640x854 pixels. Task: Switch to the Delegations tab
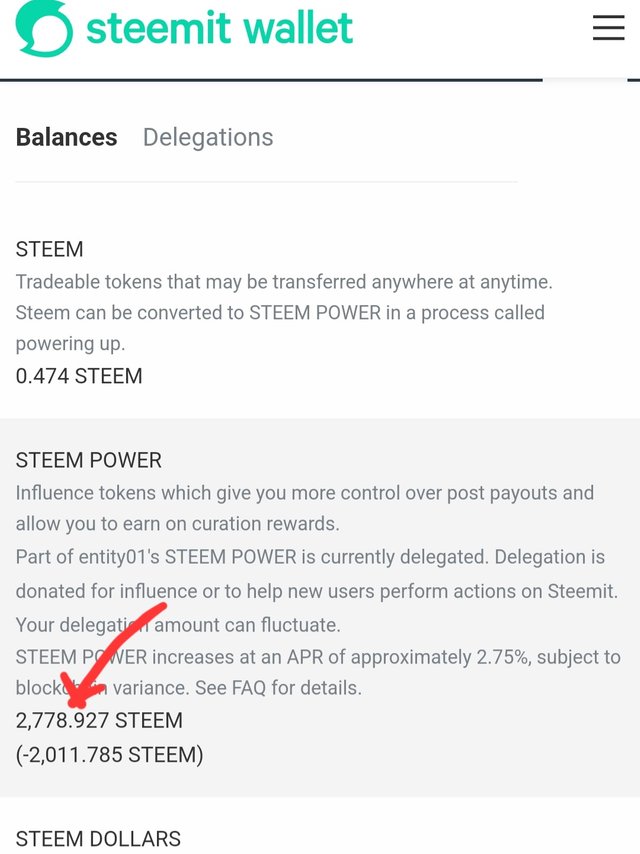click(x=208, y=137)
